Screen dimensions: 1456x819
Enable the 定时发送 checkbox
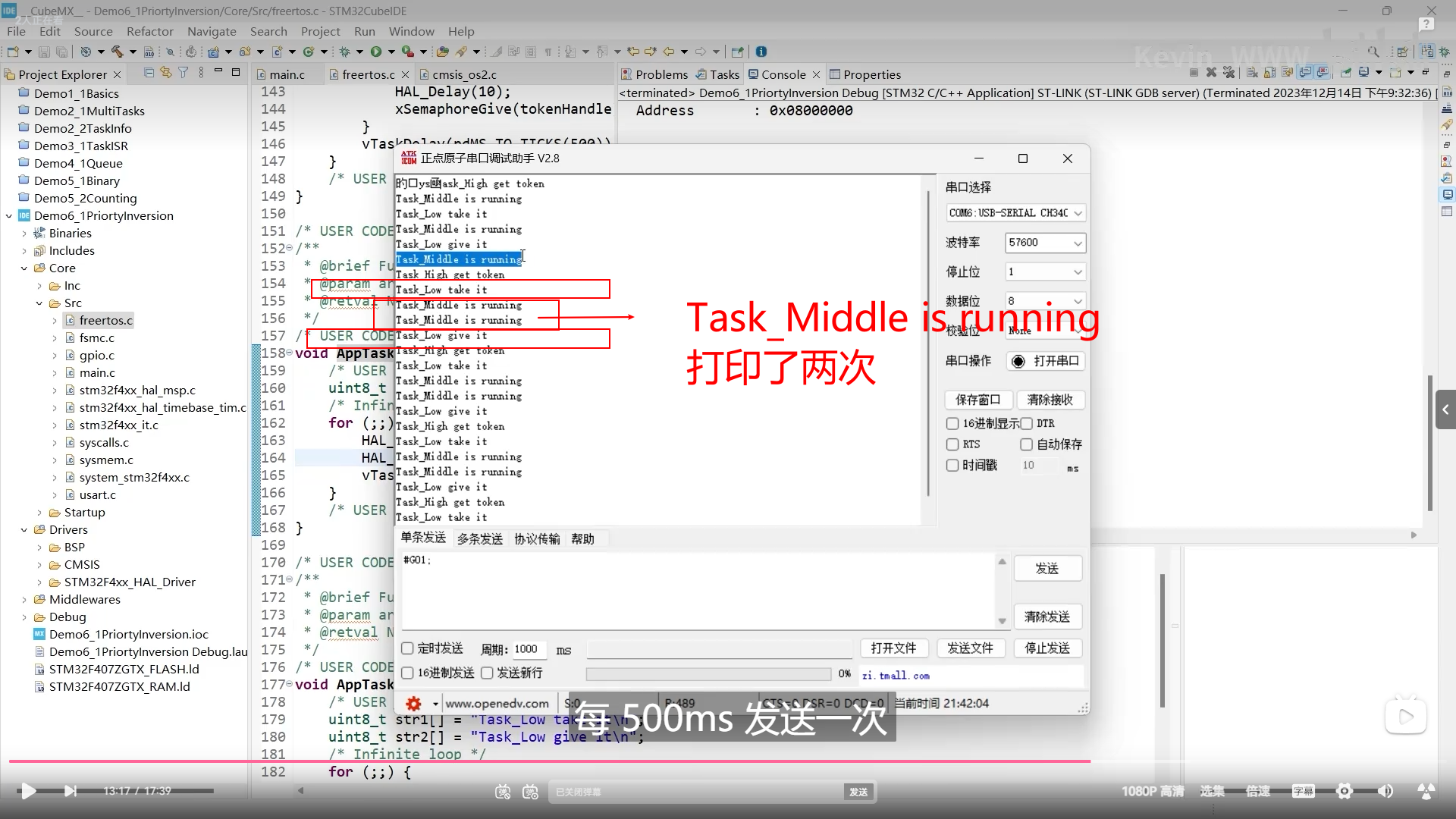point(407,648)
